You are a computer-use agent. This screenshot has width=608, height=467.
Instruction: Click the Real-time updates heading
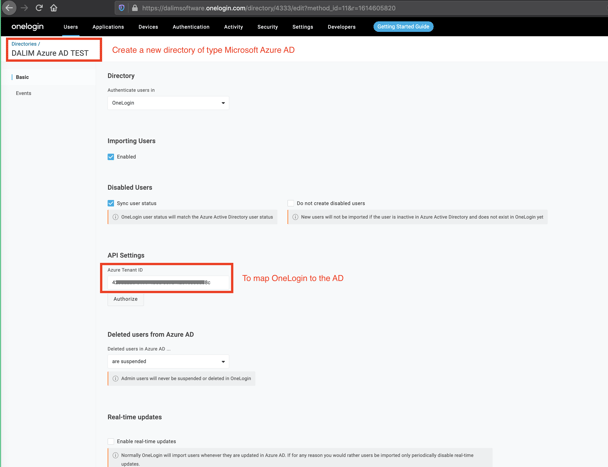pyautogui.click(x=135, y=417)
